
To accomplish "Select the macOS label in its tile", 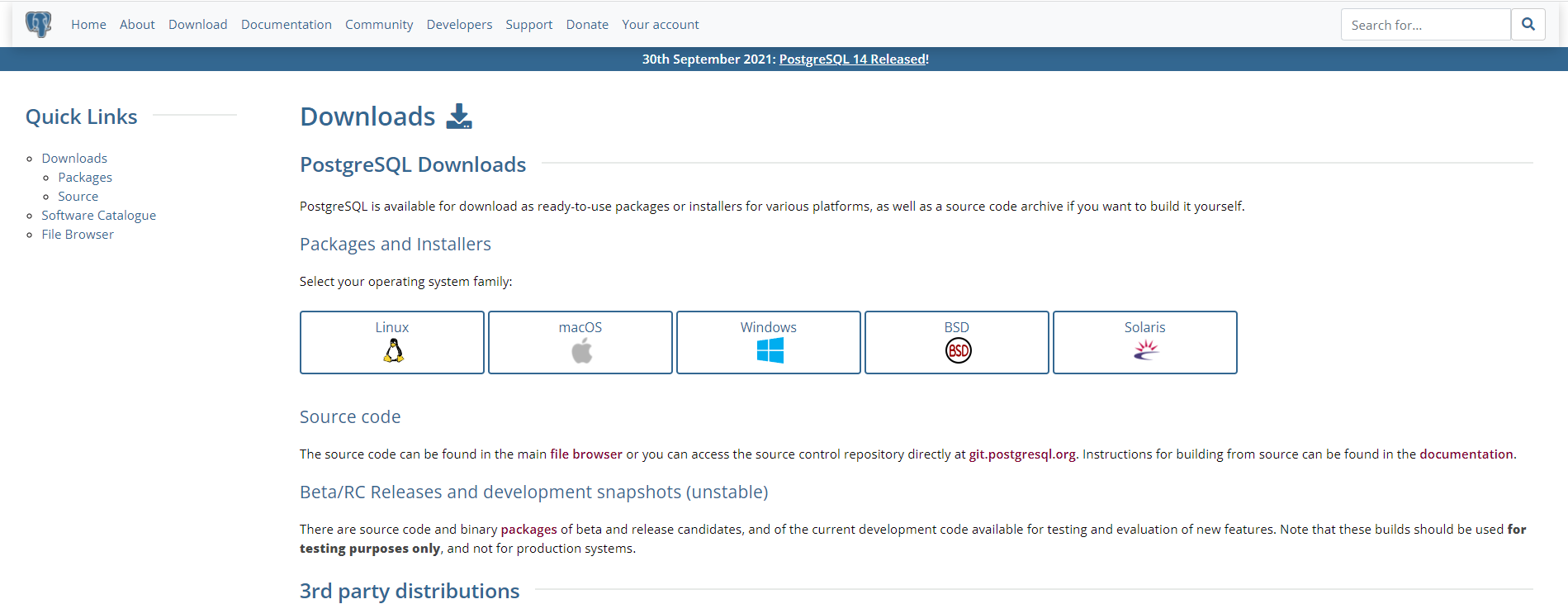I will pyautogui.click(x=580, y=327).
